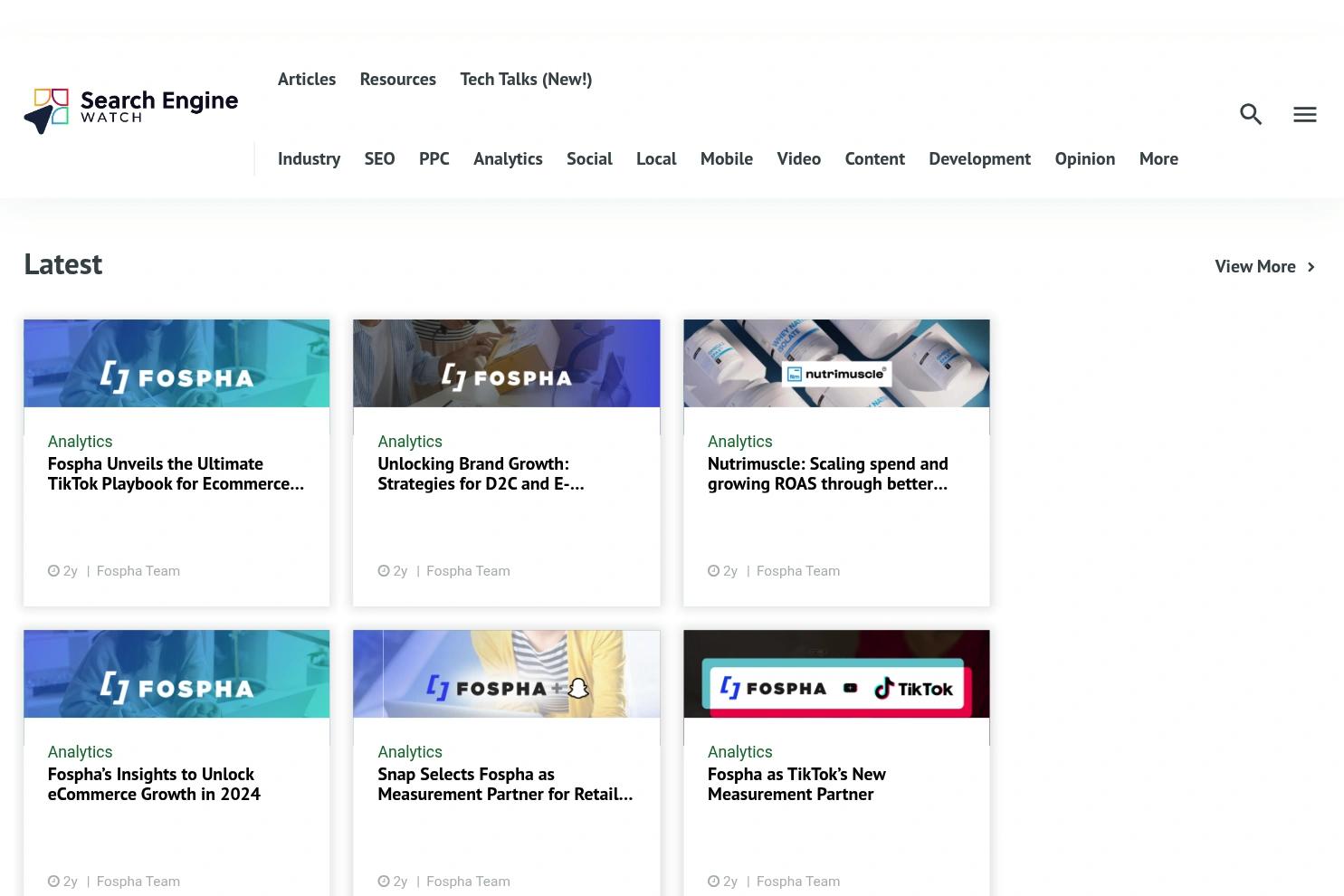The width and height of the screenshot is (1344, 896).
Task: Click the 2y timestamp on TikTok Playbook card
Action: tap(62, 571)
